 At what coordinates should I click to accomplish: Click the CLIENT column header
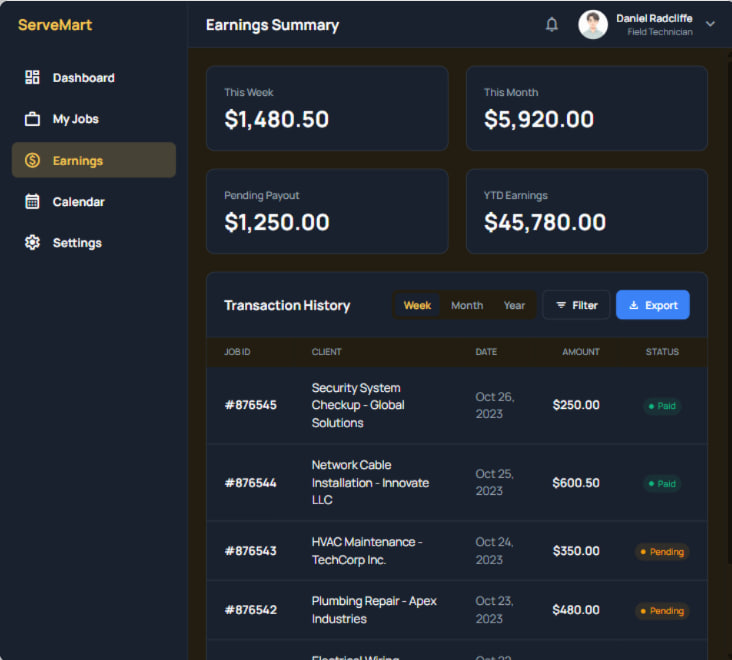pyautogui.click(x=326, y=351)
